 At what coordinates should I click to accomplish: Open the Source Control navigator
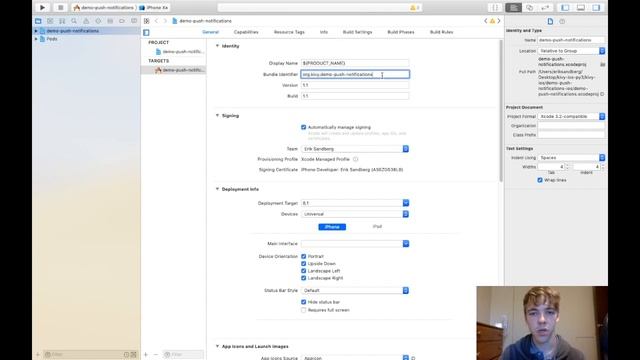coord(50,21)
